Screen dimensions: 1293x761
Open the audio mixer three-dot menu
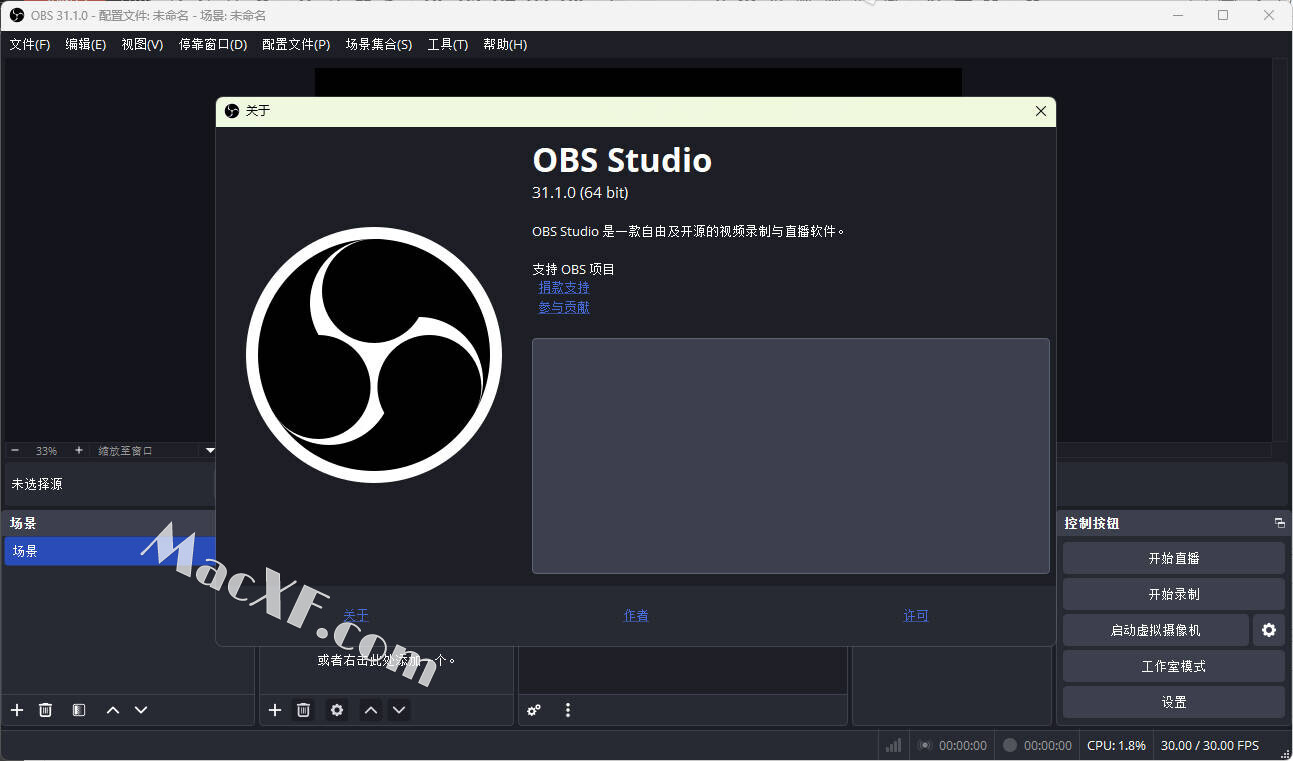click(568, 710)
